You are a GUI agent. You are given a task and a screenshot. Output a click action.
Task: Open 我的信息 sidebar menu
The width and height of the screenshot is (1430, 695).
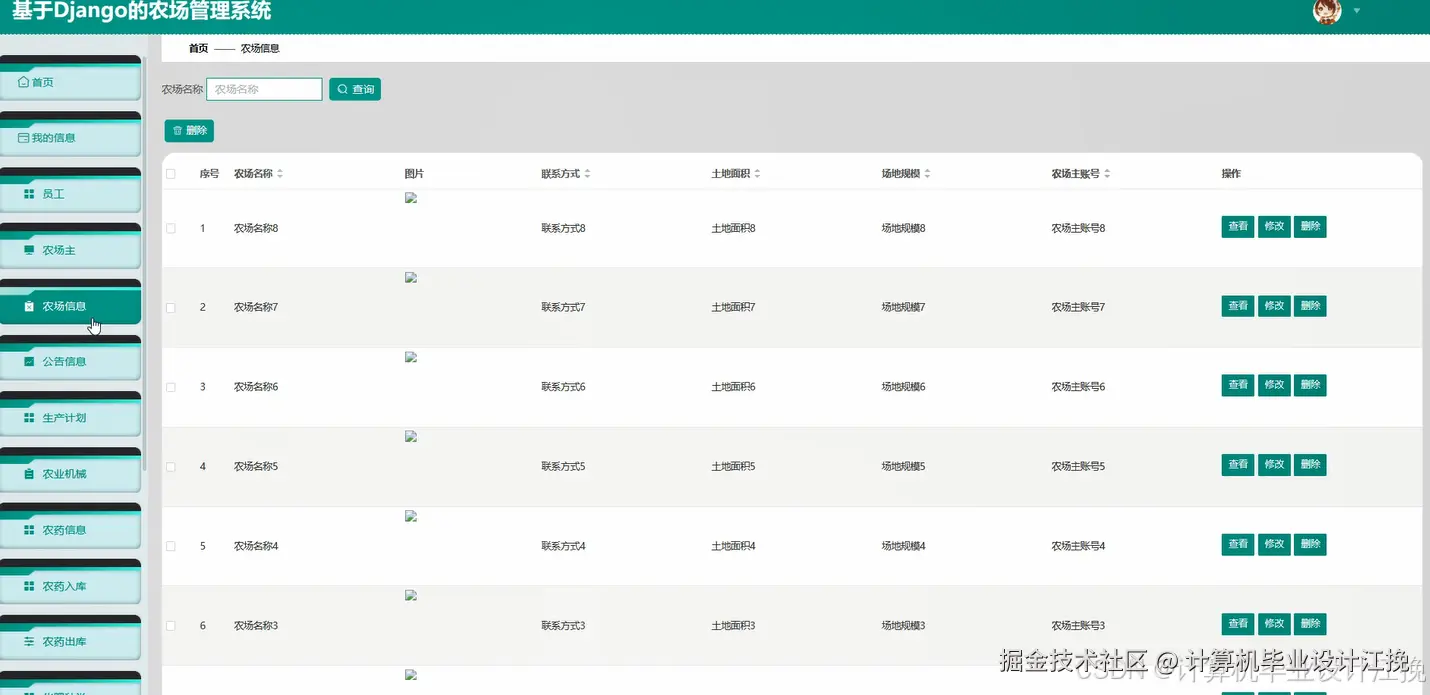click(x=70, y=138)
